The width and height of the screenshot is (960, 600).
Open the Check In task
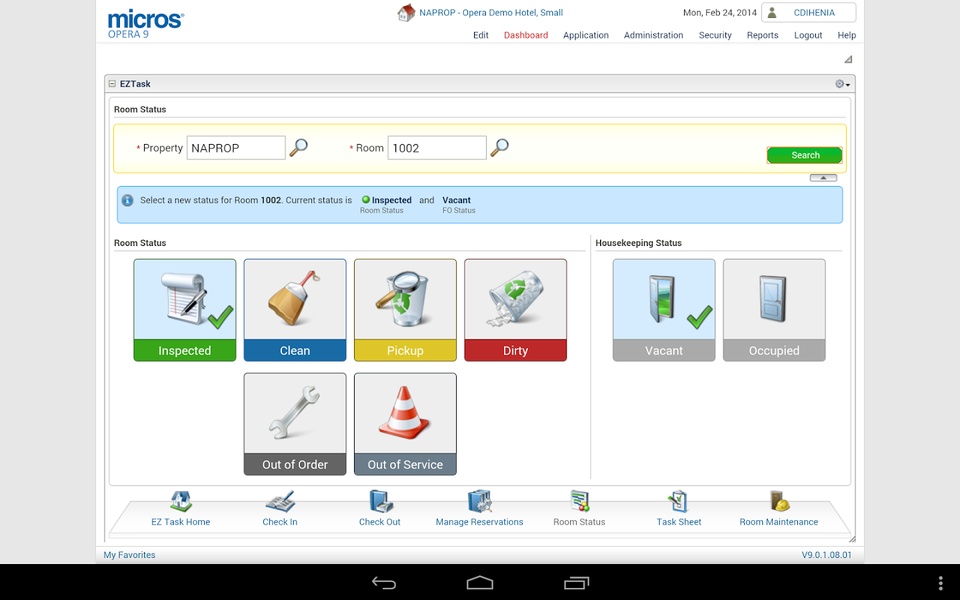pyautogui.click(x=280, y=508)
